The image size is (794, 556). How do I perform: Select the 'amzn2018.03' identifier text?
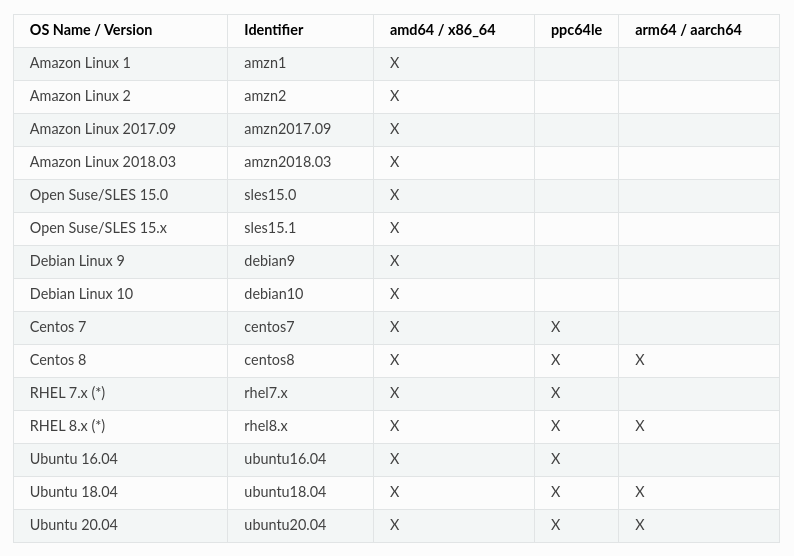287,162
